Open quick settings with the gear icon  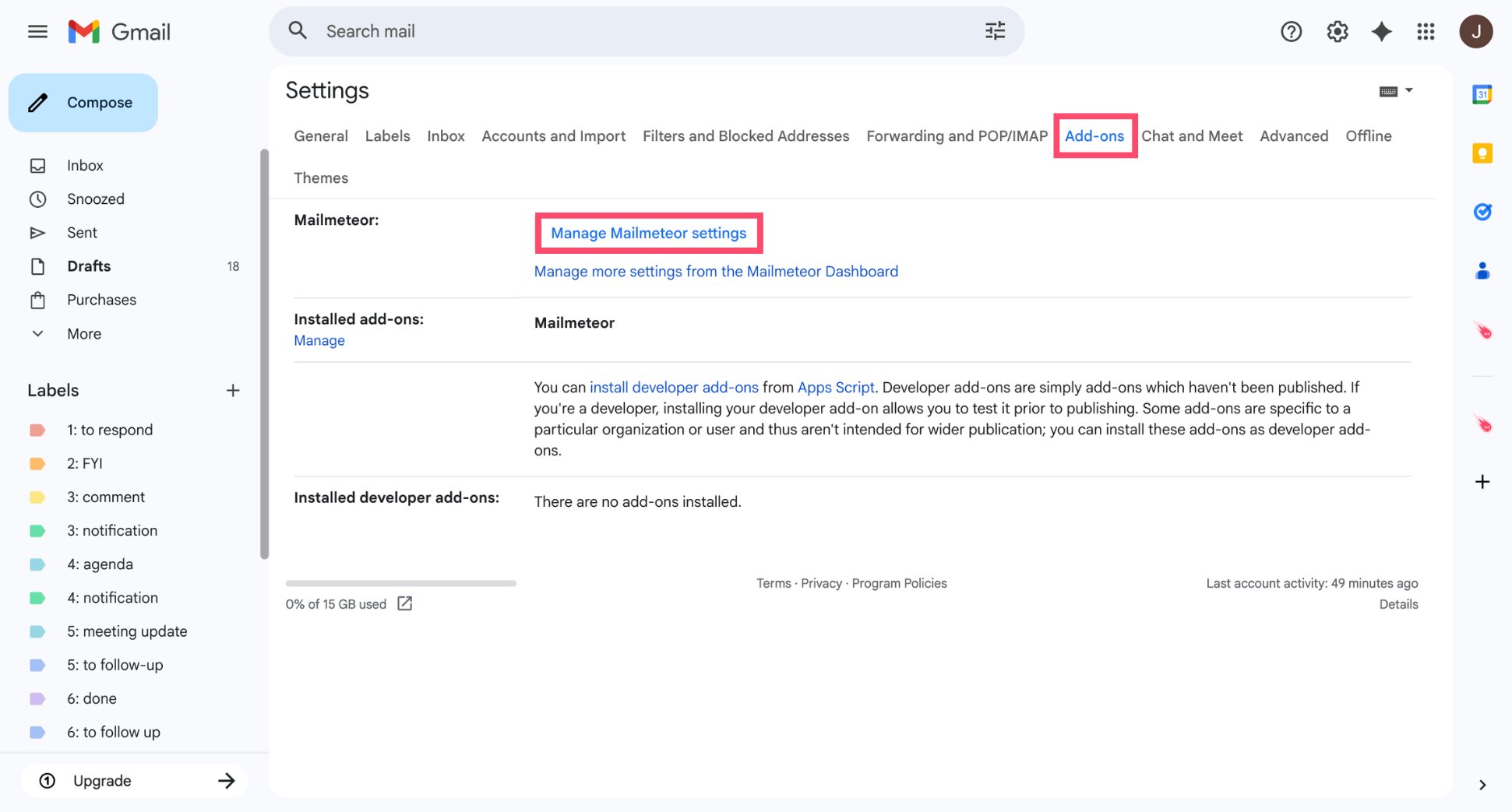tap(1337, 31)
